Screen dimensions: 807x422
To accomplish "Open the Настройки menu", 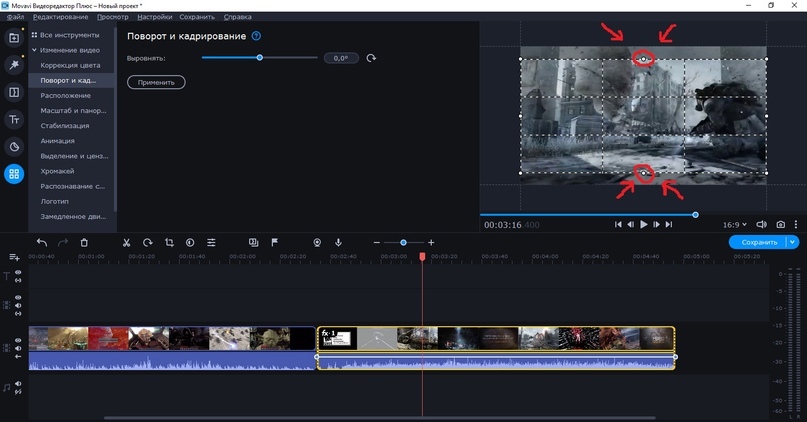I will tap(155, 17).
